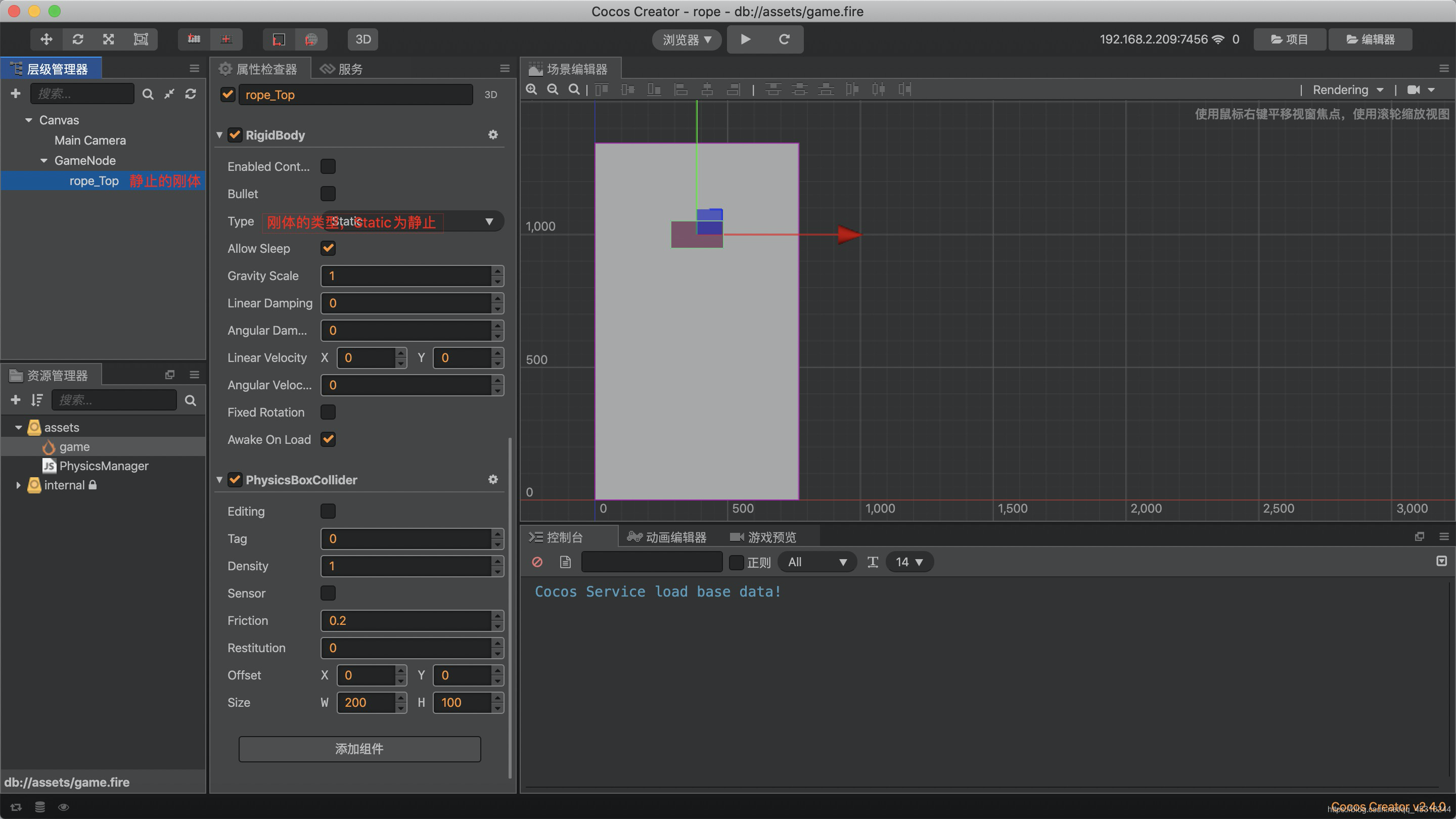Select the move transform tool
Screen dimensions: 1456x819
point(47,39)
